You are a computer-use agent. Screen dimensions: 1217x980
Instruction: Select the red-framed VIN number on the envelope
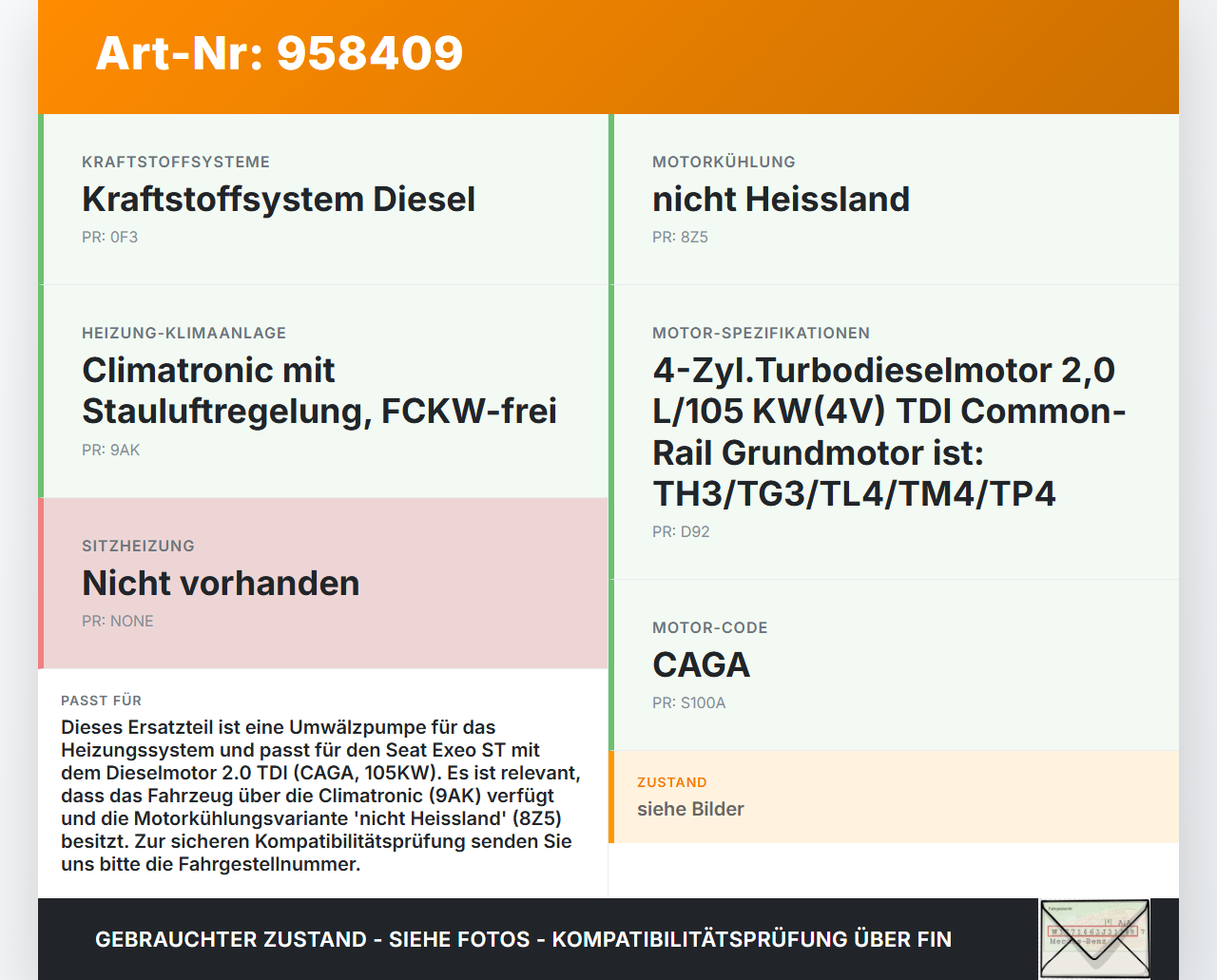click(x=1093, y=931)
